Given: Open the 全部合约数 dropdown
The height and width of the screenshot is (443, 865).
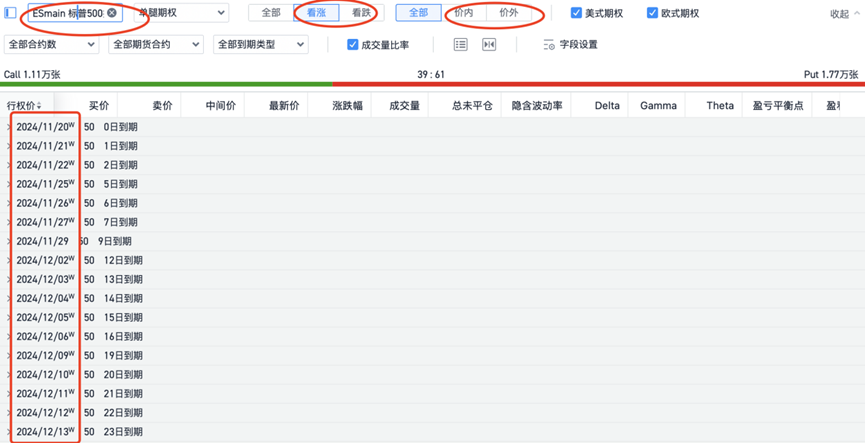Looking at the screenshot, I should click(x=51, y=45).
